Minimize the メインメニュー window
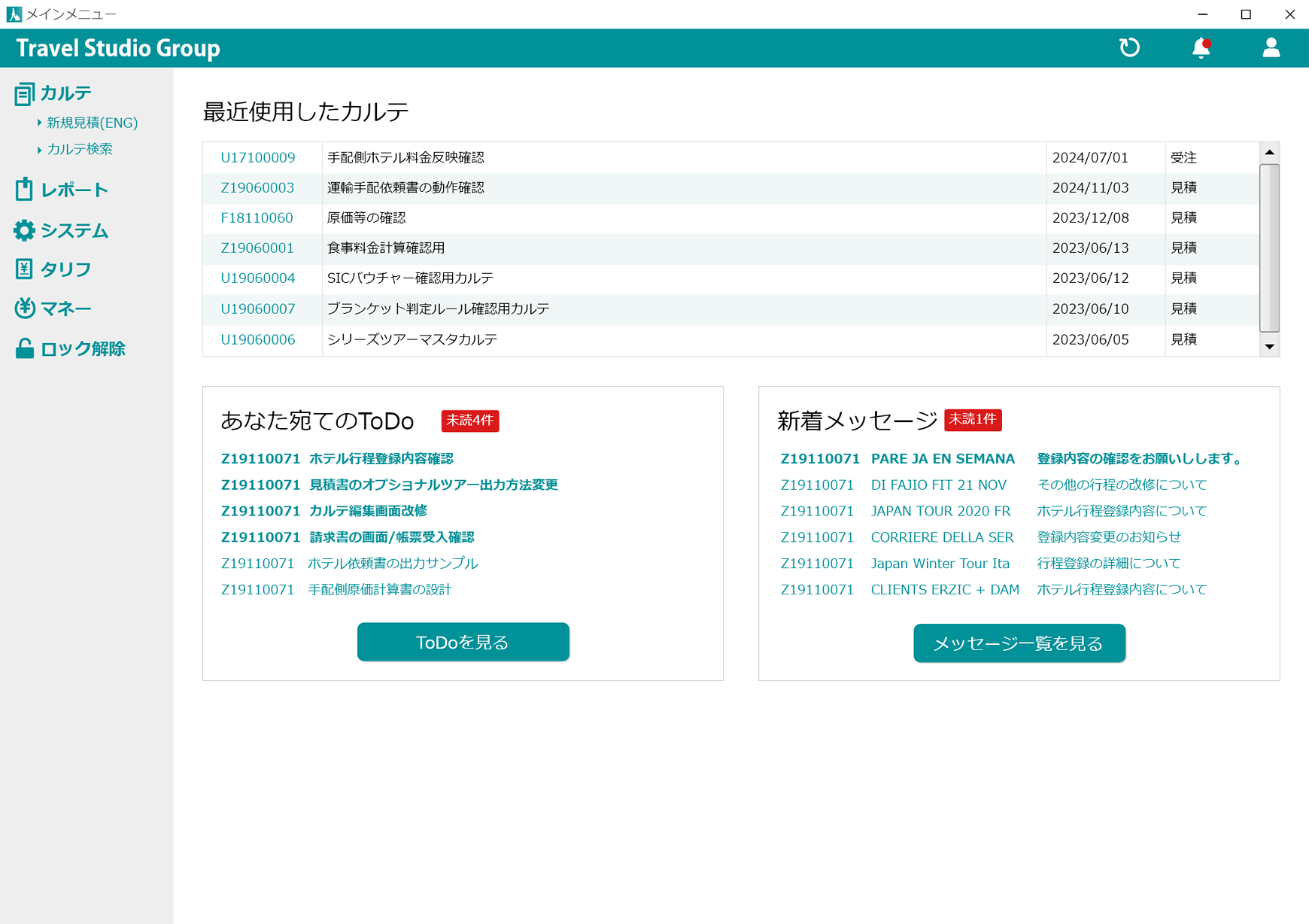 pos(1202,14)
